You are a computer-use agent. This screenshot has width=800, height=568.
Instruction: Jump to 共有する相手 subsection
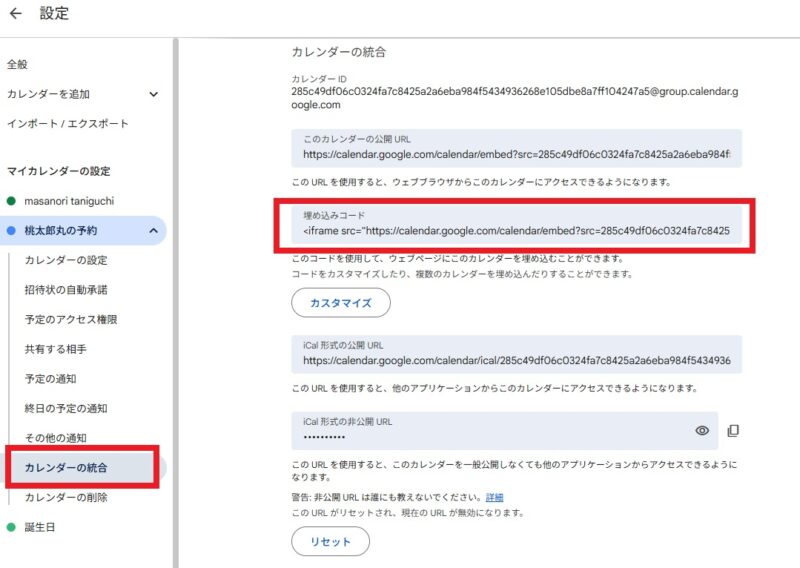56,350
